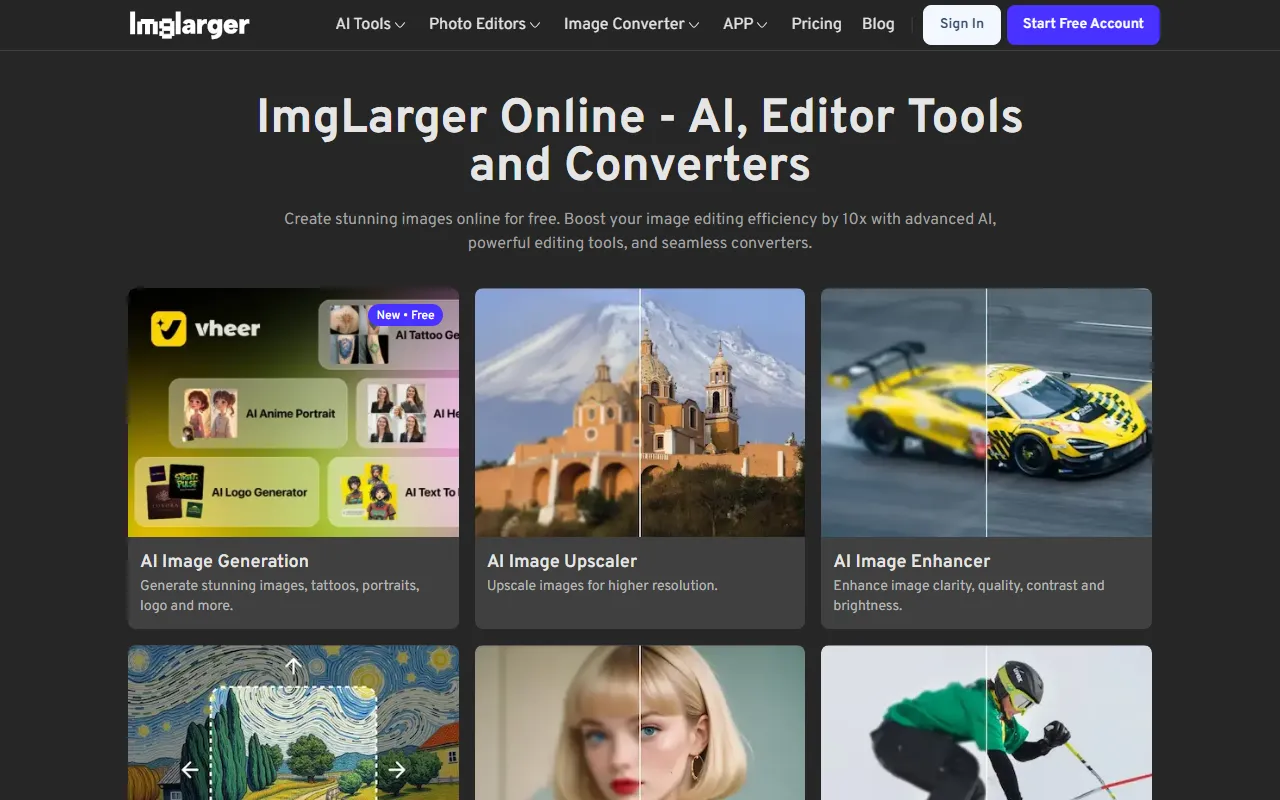Go to the Pricing page
Image resolution: width=1280 pixels, height=800 pixels.
click(816, 24)
